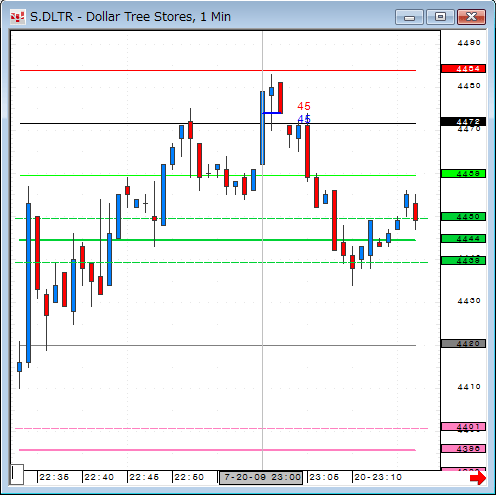
Task: Click the 4490 price scale value
Action: click(469, 43)
